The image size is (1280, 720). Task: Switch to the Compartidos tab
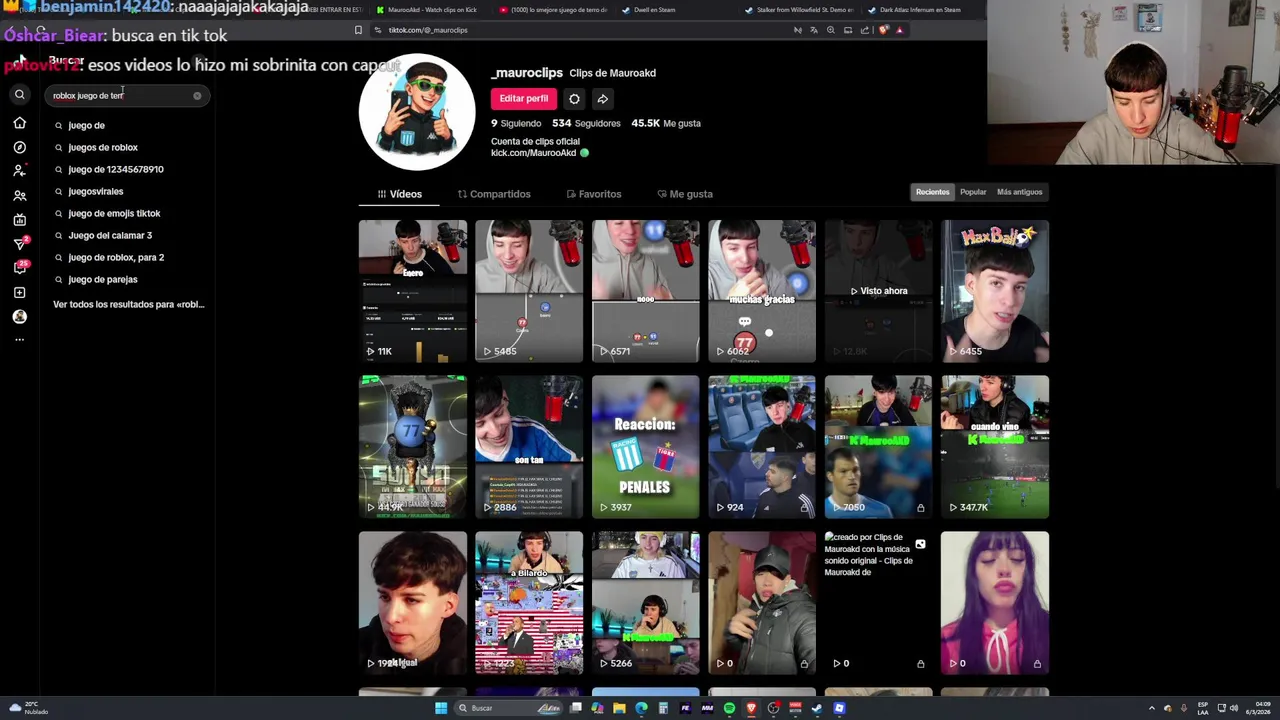494,194
